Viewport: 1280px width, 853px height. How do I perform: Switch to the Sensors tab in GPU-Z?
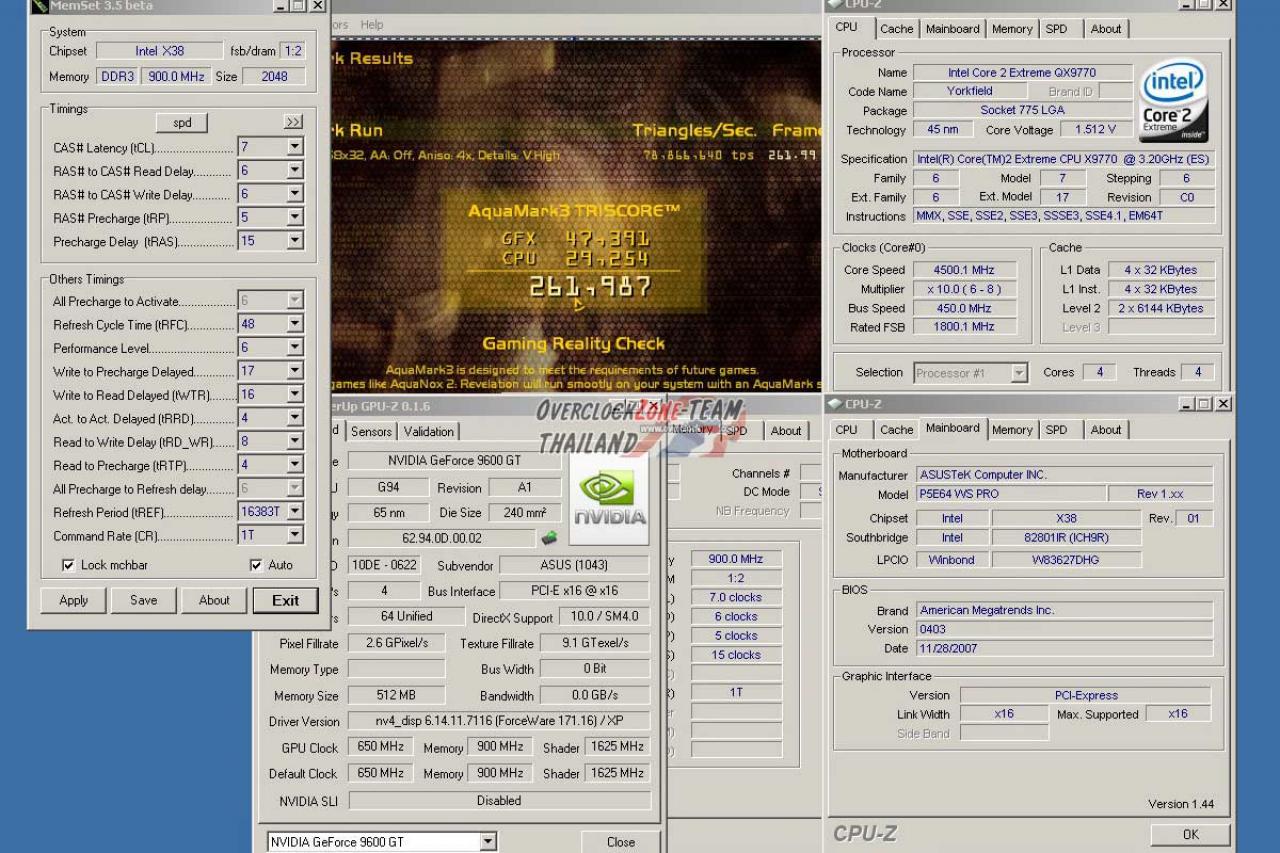pyautogui.click(x=371, y=432)
